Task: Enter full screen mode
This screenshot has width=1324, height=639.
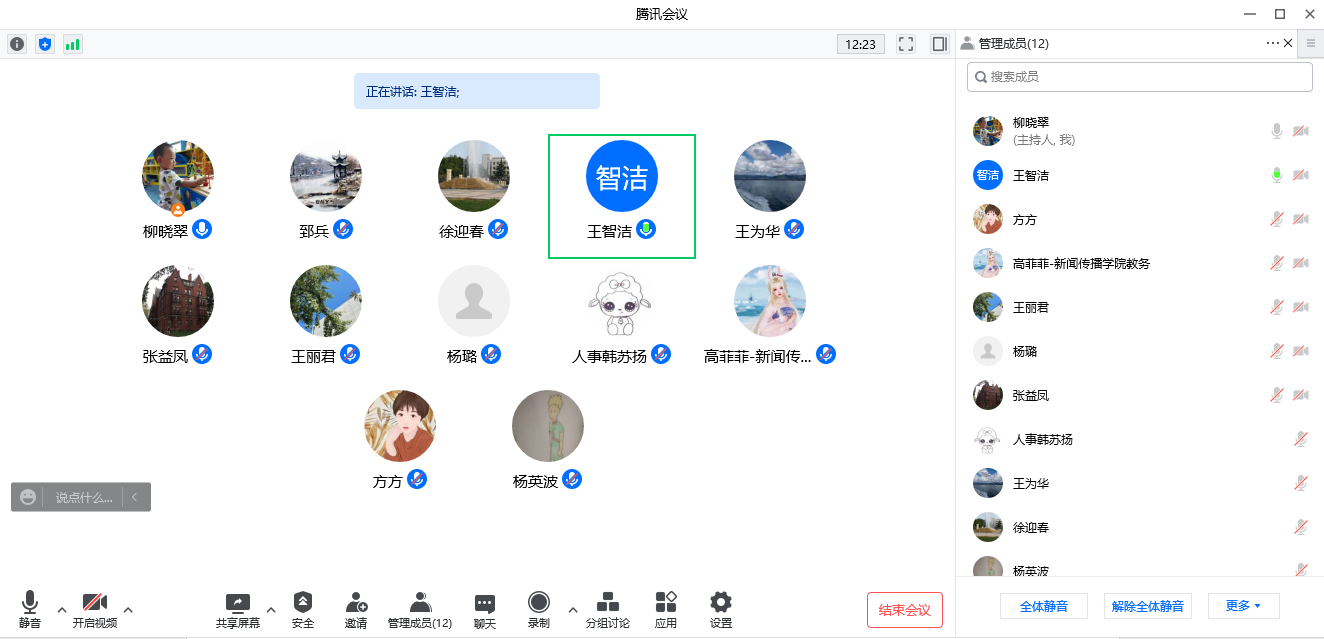Action: pyautogui.click(x=906, y=44)
